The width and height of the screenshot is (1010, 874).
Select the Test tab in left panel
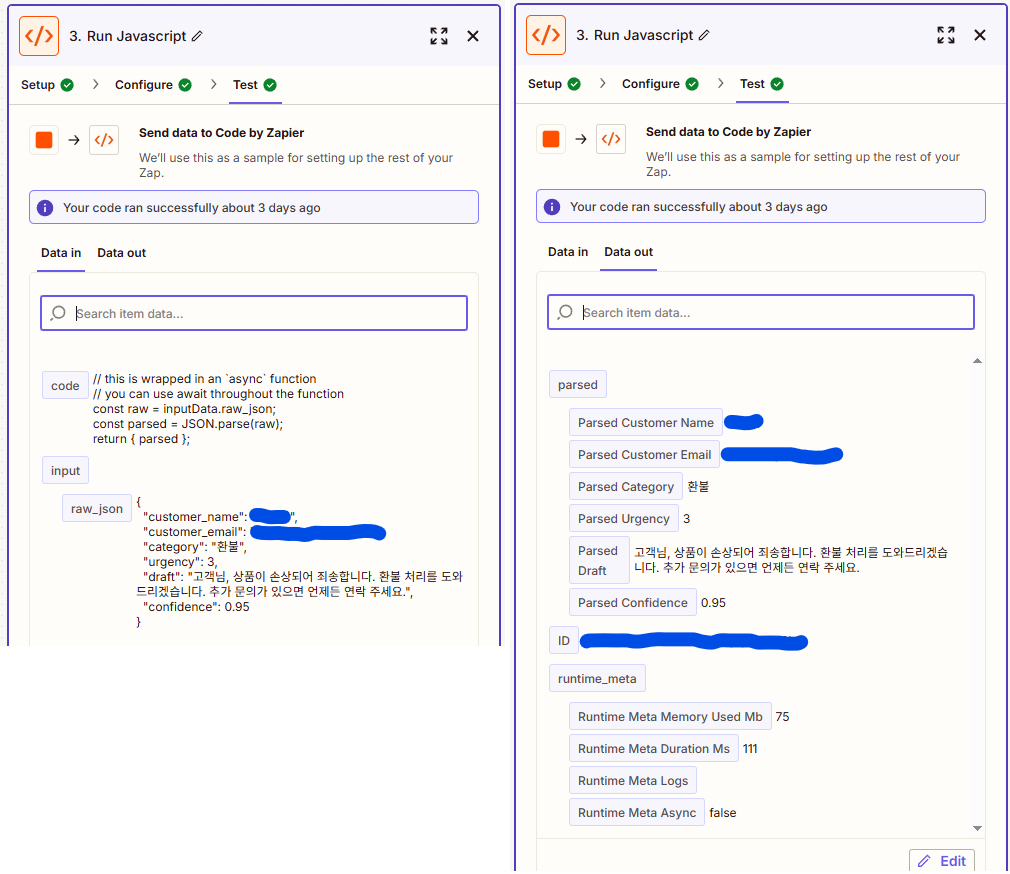255,85
